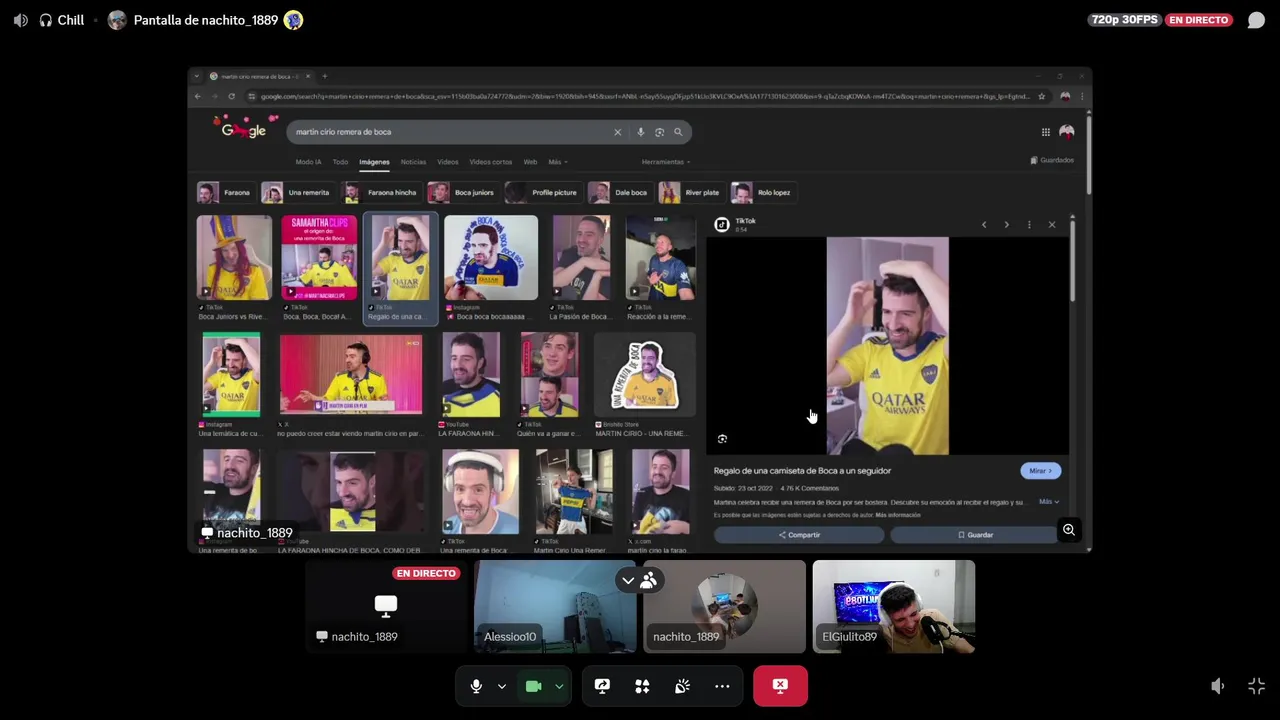Switch to the Videos tab

point(447,162)
